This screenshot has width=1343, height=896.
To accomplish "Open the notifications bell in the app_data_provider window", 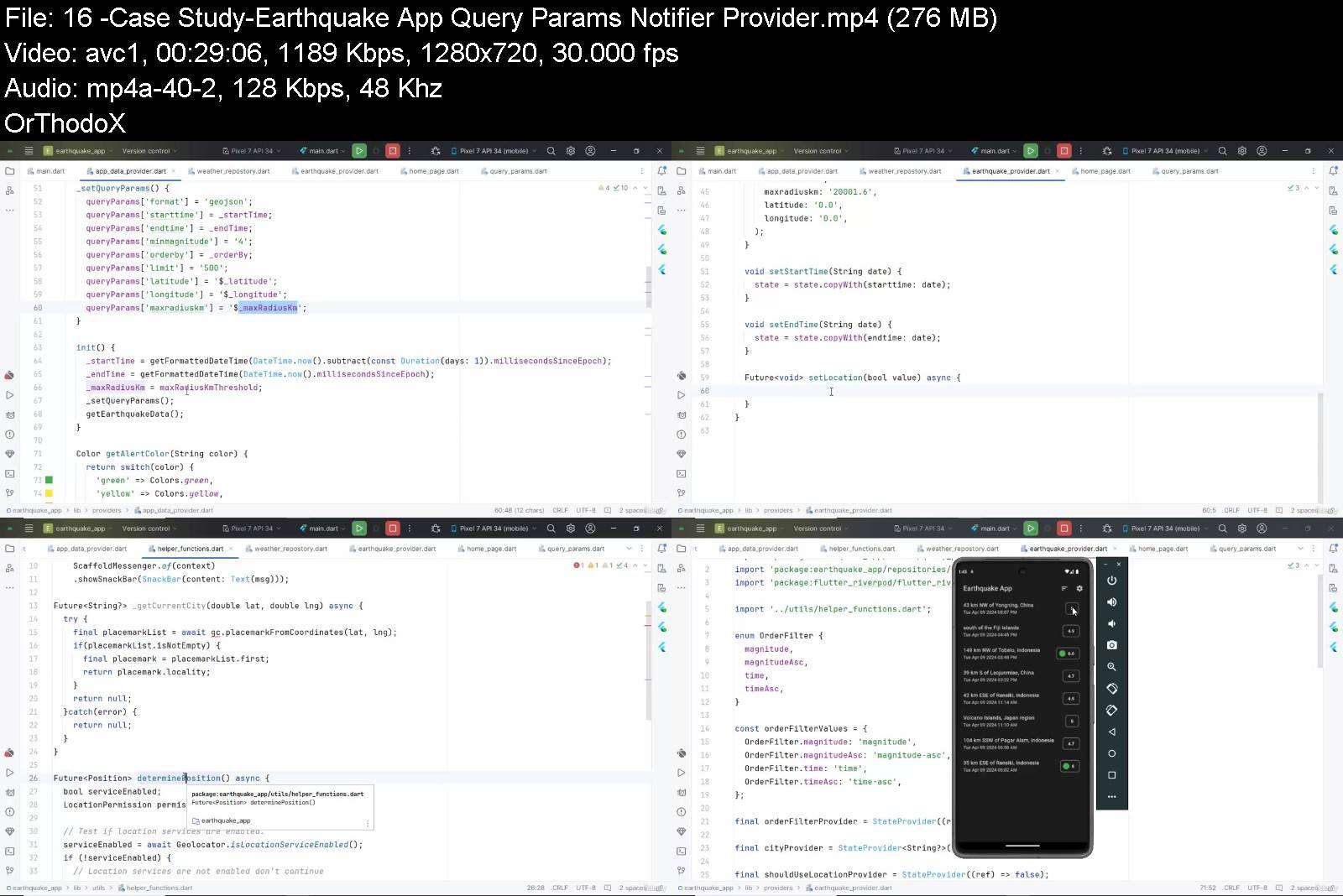I will click(662, 171).
